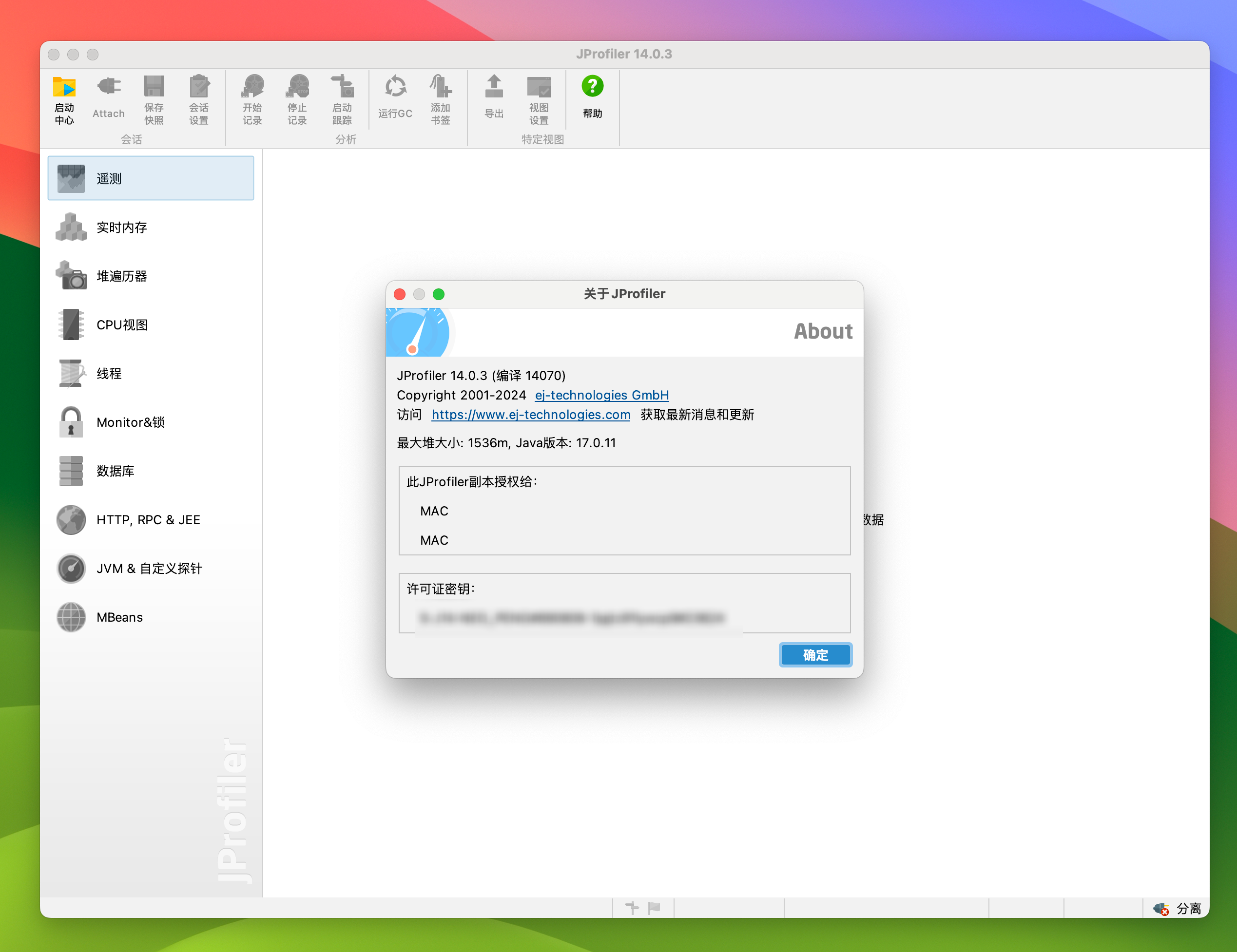
Task: Click the 最大堆大小: 1536m, Java版本 text line
Action: tap(506, 443)
